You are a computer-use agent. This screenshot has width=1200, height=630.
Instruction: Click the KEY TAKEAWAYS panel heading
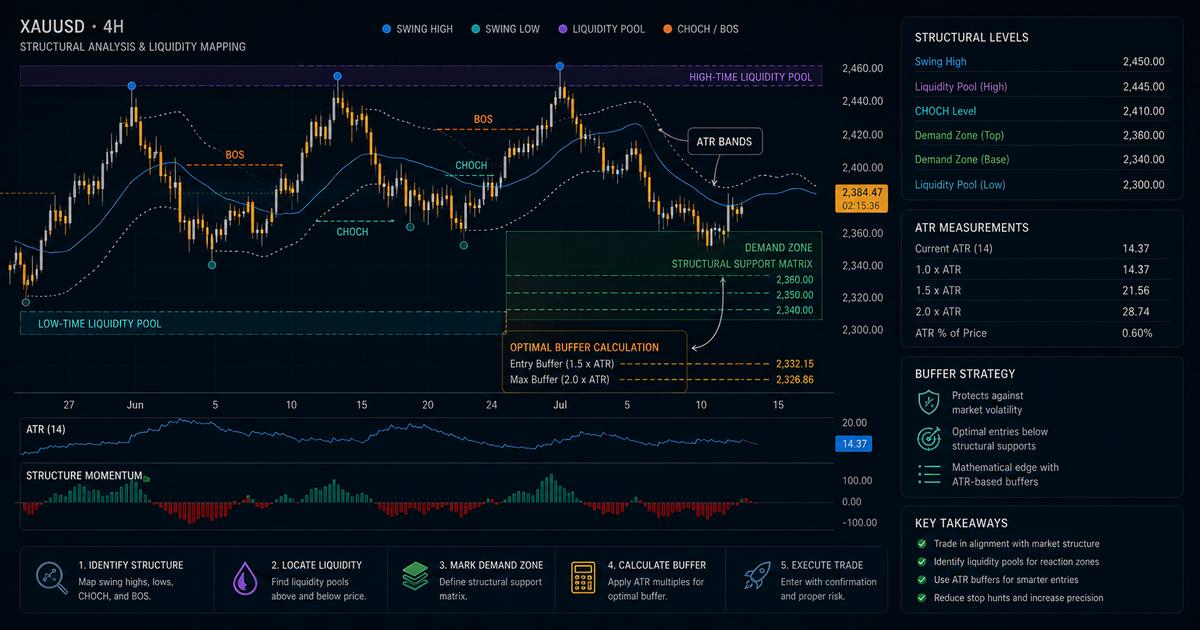961,523
